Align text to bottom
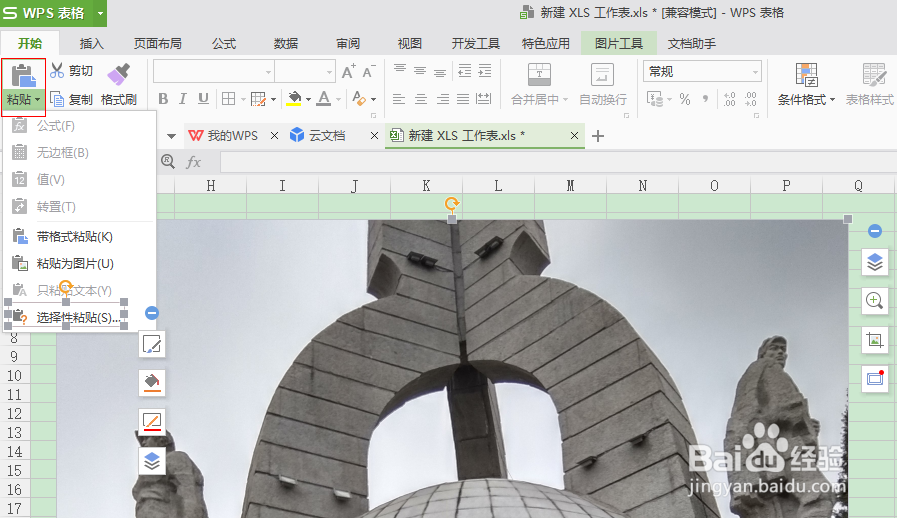This screenshot has height=518, width=897. 440,72
